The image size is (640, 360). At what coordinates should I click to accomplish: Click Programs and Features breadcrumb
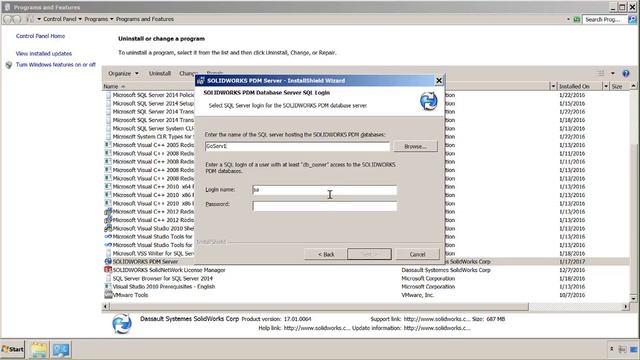(144, 19)
